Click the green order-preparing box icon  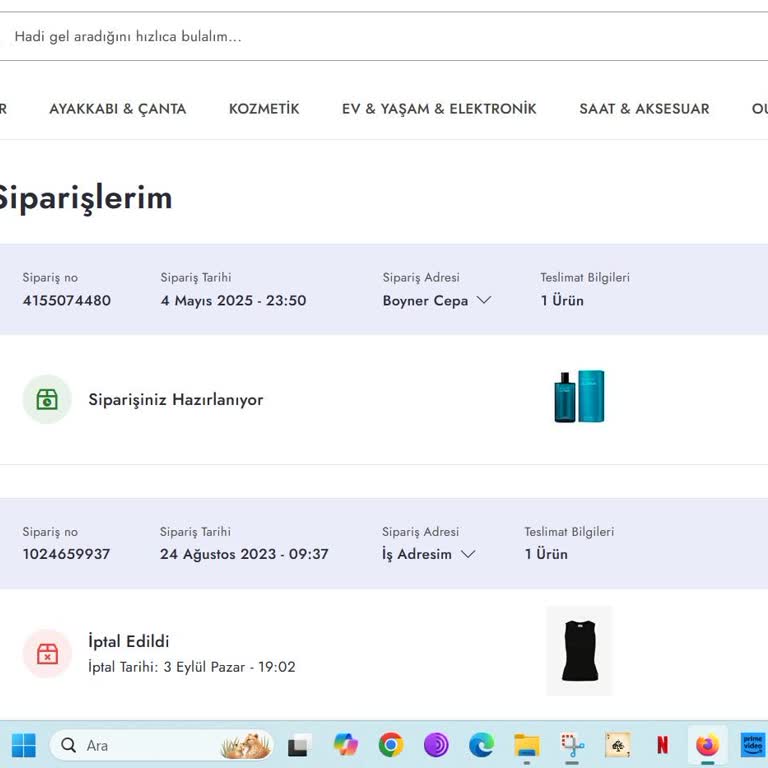[47, 399]
